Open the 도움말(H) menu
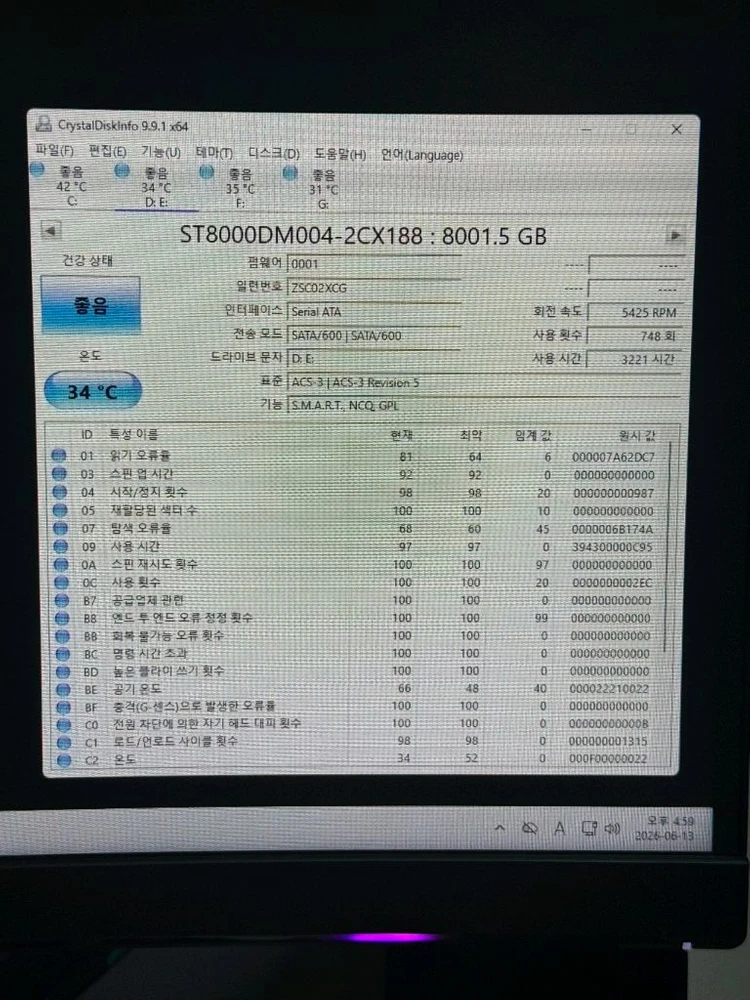 340,154
